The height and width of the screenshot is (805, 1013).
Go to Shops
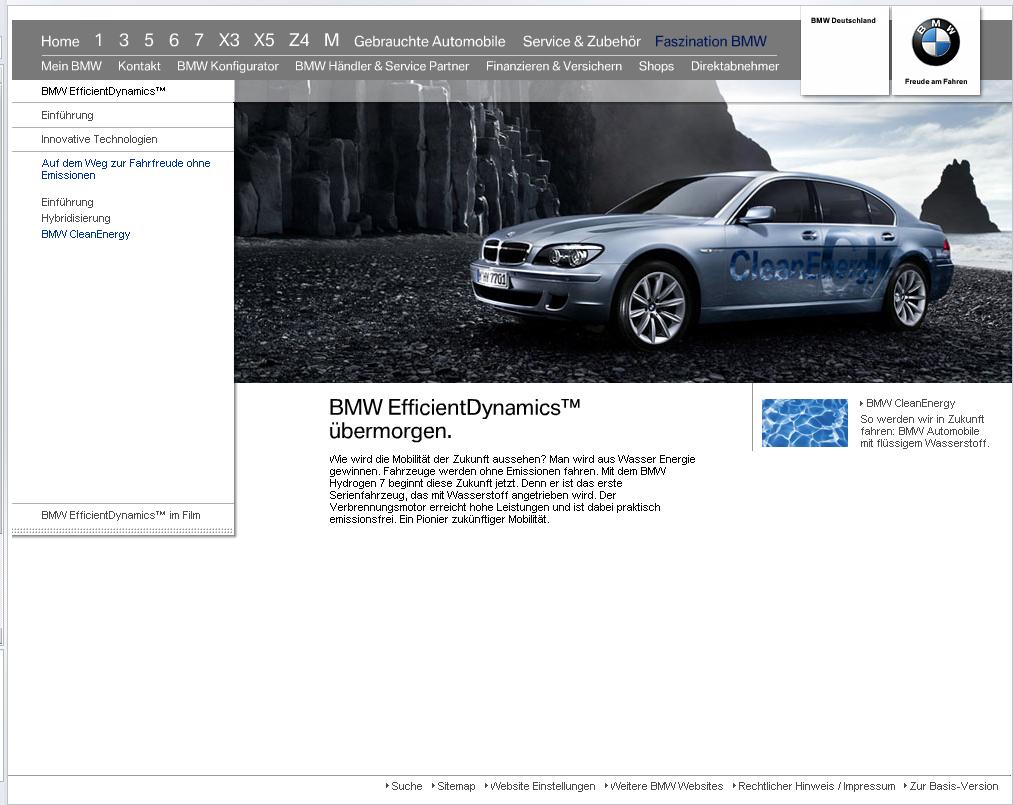coord(656,66)
